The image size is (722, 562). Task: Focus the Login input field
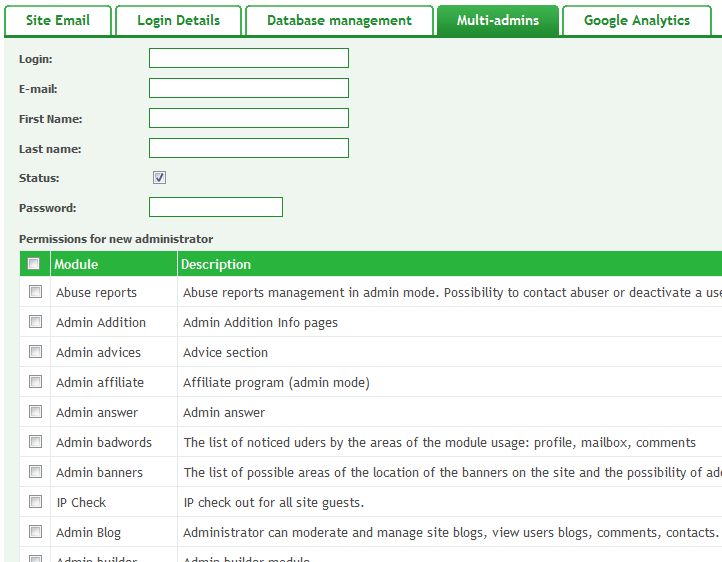pos(249,58)
